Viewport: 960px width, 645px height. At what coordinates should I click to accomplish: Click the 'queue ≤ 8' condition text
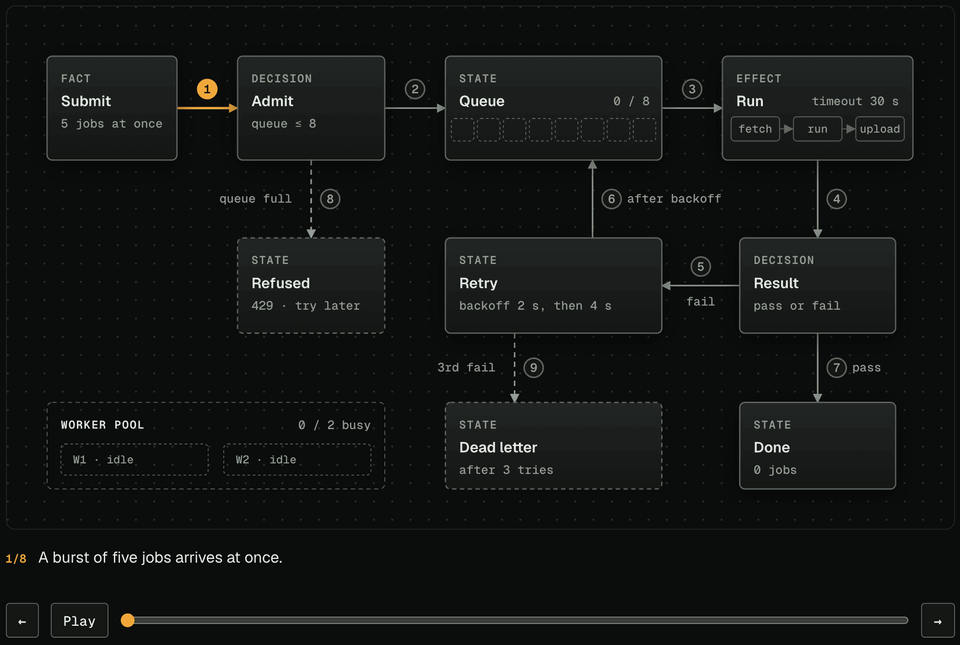283,124
